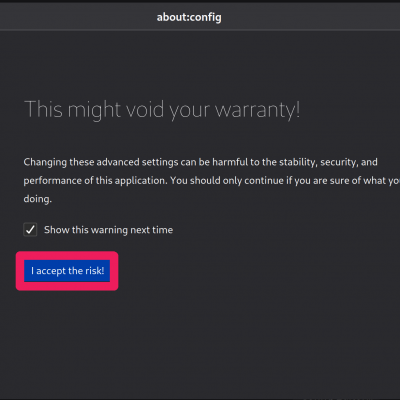Click the about:config title text

click(189, 17)
